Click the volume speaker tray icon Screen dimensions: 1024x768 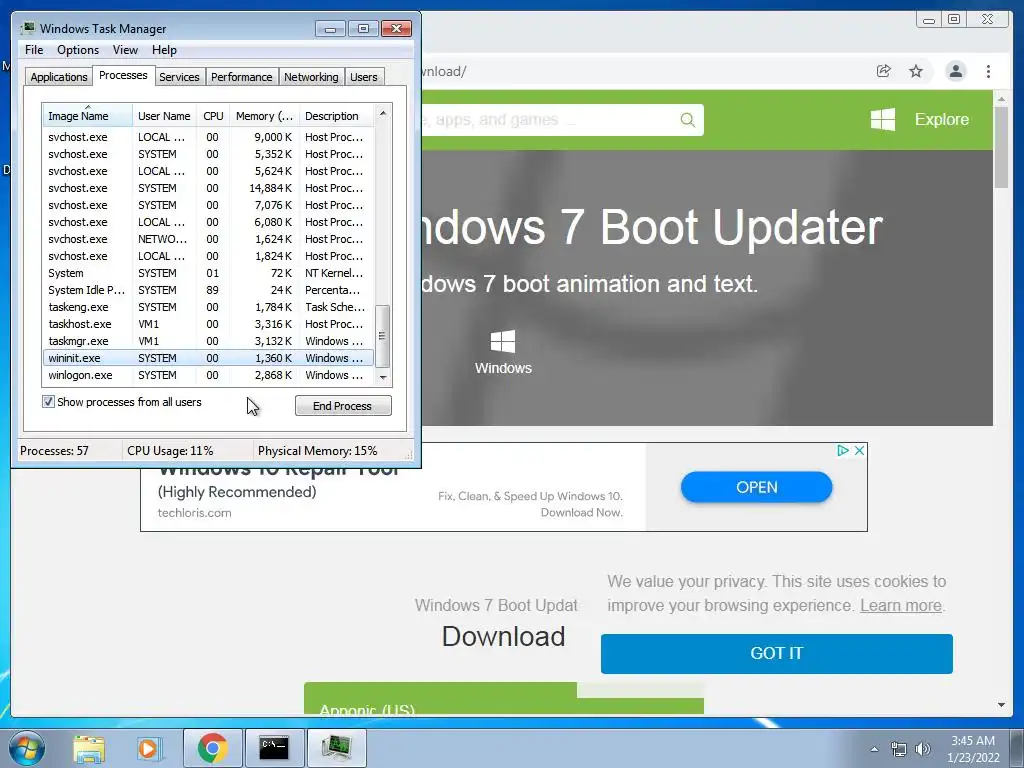point(923,749)
